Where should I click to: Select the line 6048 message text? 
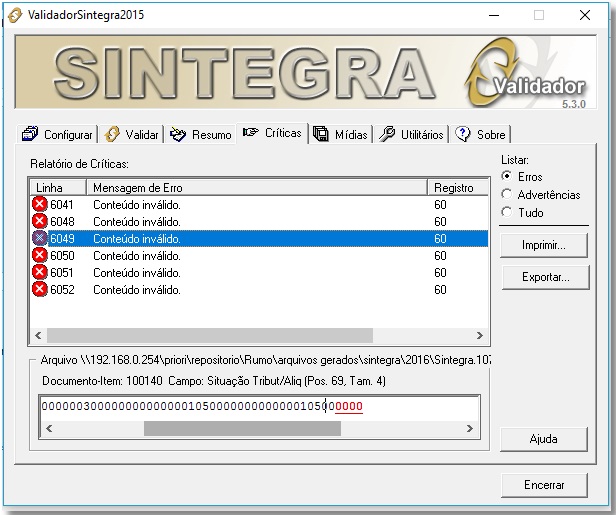coord(137,222)
